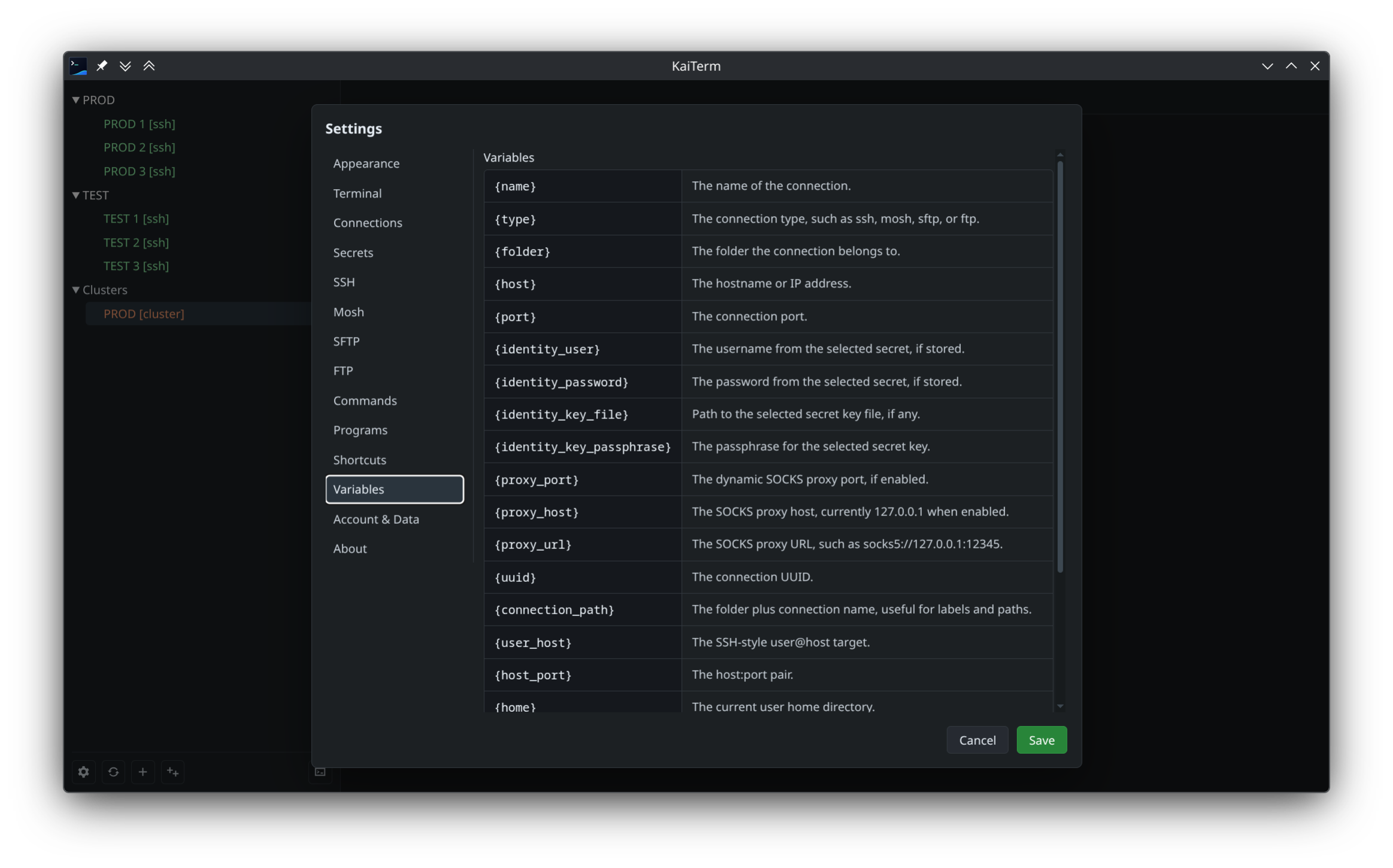Click the {uuid} variable cell
The height and width of the screenshot is (868, 1393).
click(582, 577)
